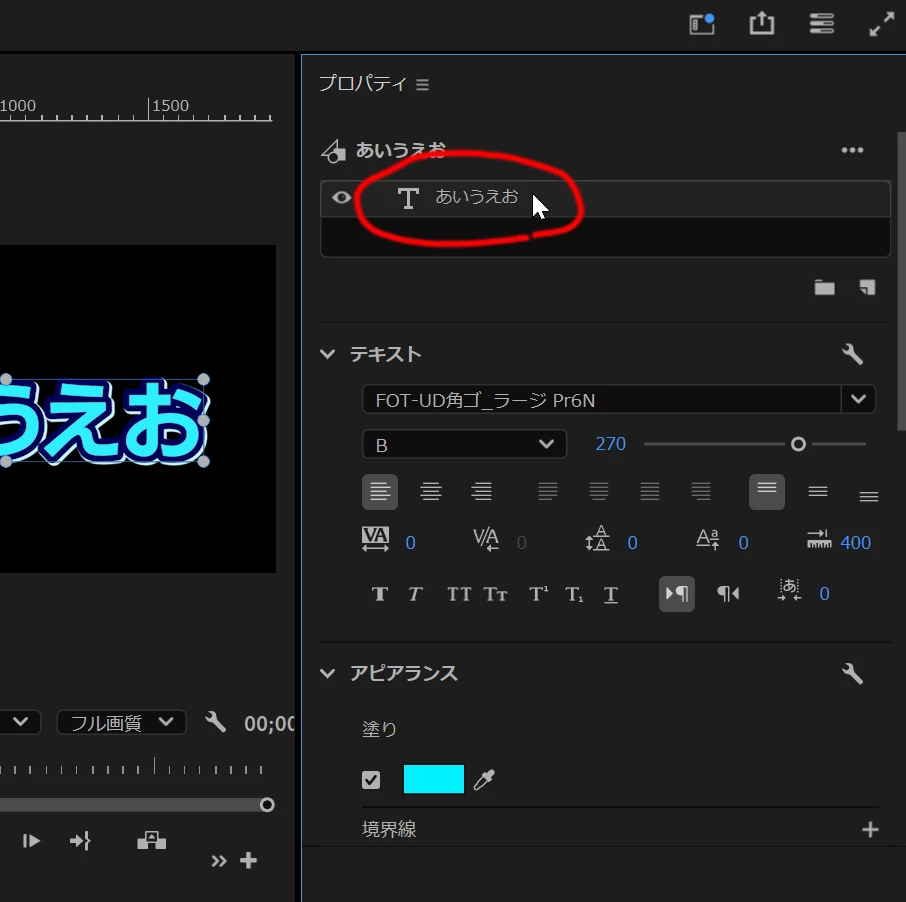
Task: Uncheck the 塗り fill checkbox
Action: pyautogui.click(x=371, y=780)
